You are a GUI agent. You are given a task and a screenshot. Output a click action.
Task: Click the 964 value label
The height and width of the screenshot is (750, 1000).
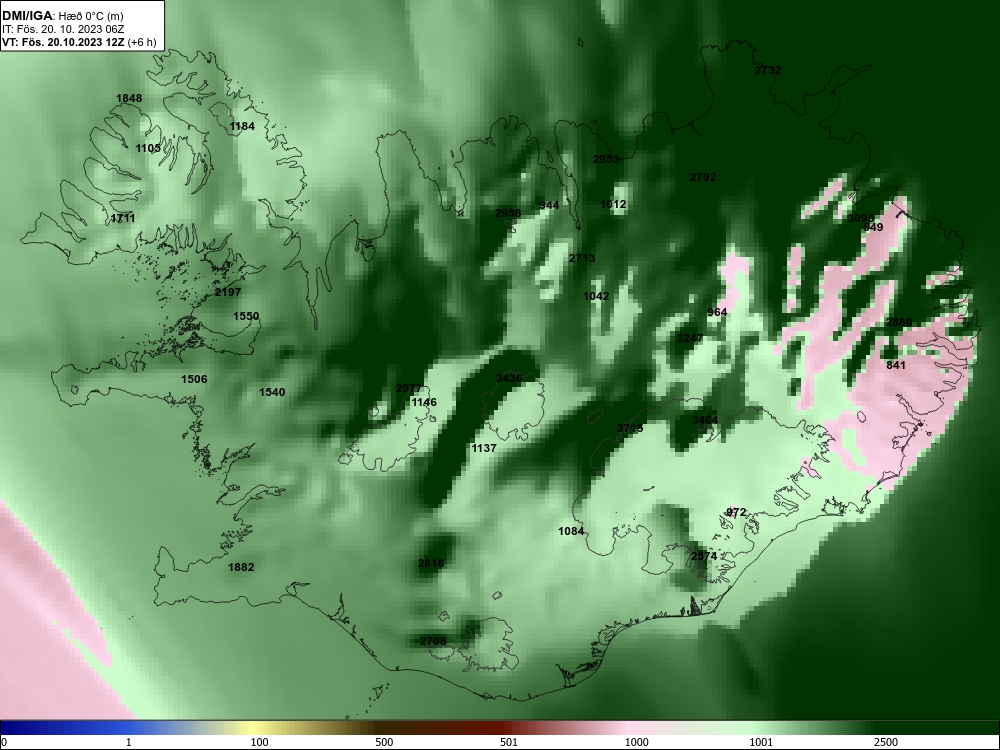pos(717,312)
